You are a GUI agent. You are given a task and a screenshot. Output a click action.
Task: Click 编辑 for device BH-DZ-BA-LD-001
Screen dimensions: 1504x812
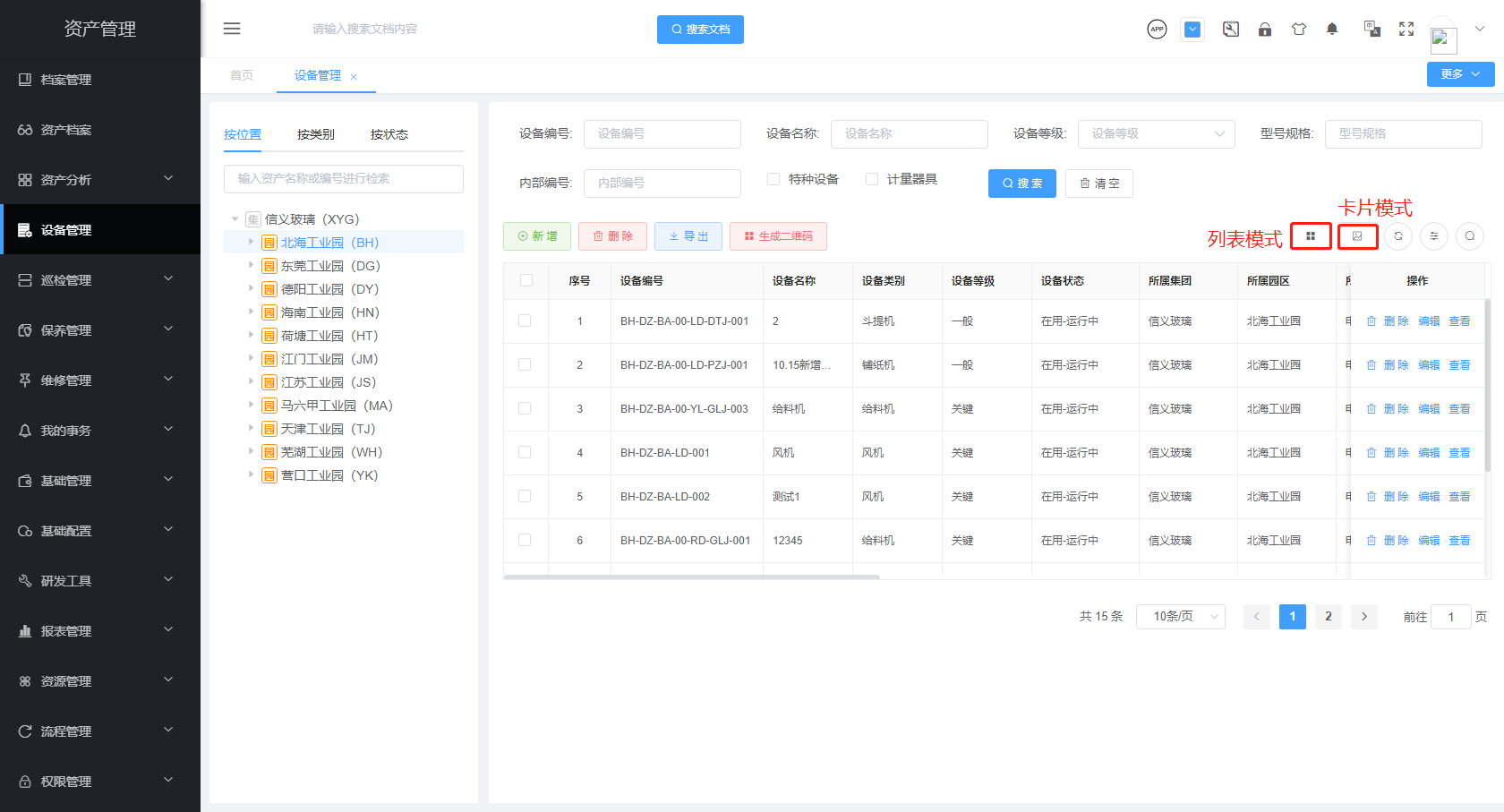coord(1430,453)
